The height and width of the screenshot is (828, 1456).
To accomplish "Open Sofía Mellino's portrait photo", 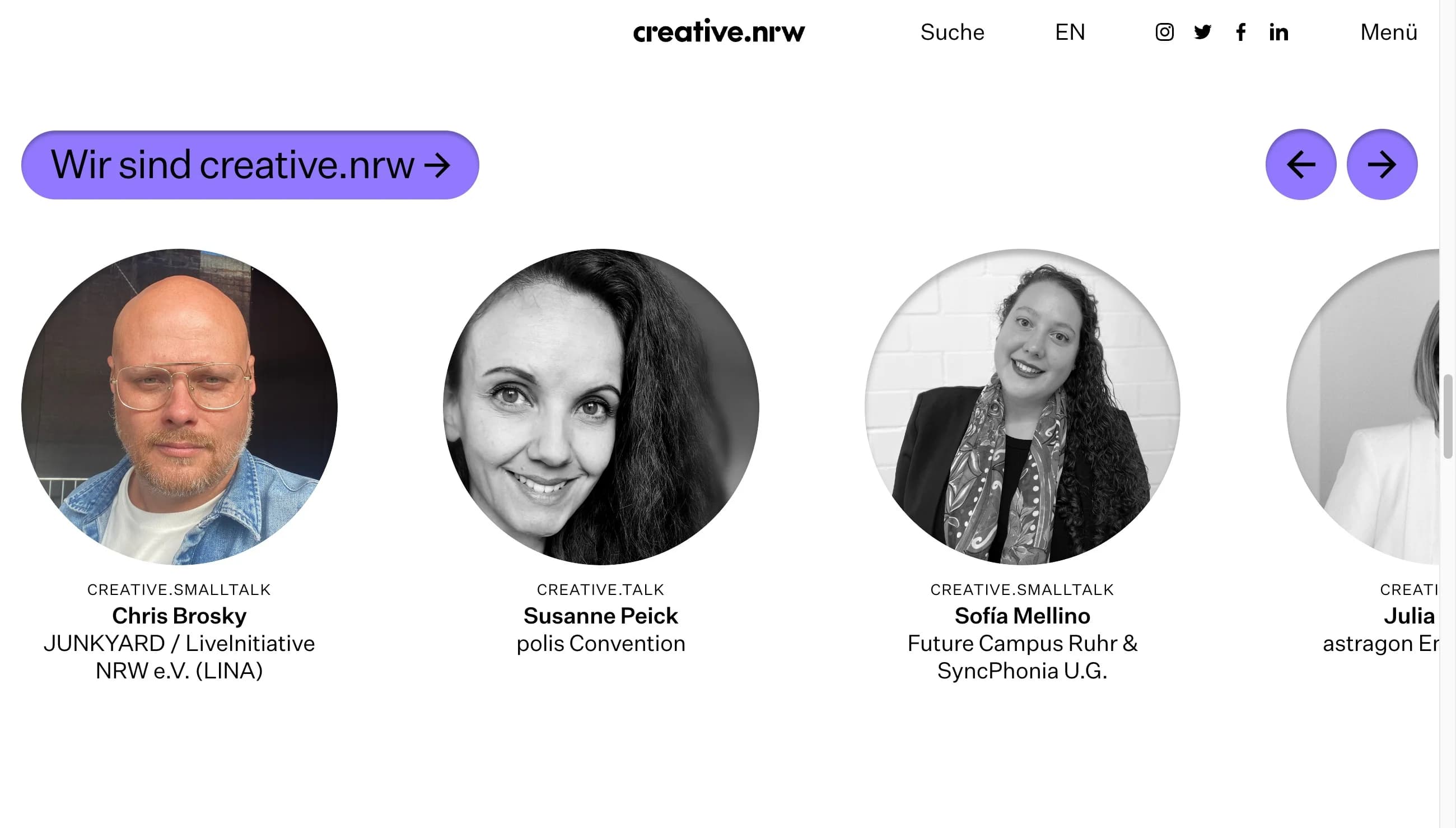I will tap(1022, 407).
